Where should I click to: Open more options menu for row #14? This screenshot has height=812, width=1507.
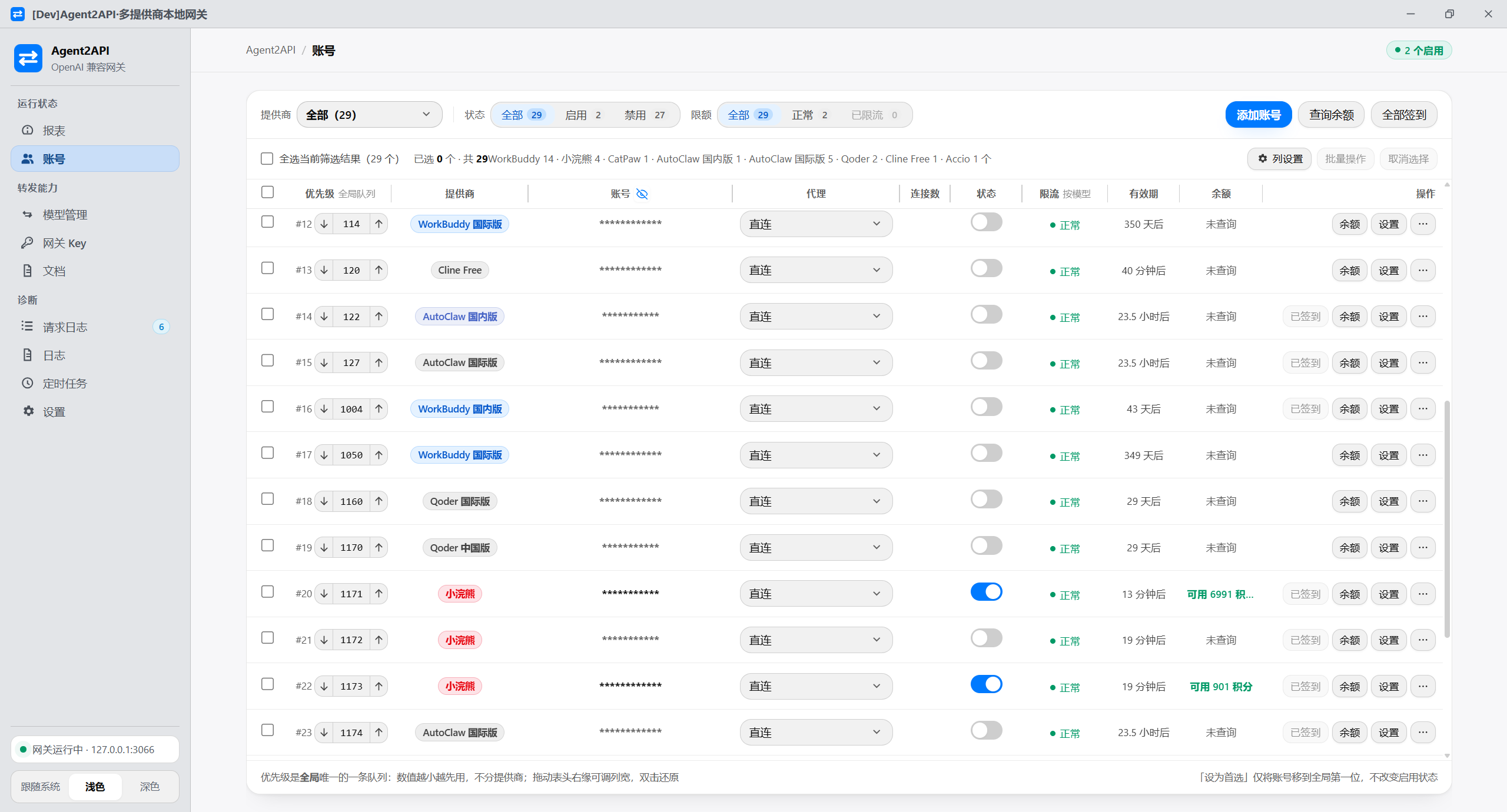coord(1423,317)
